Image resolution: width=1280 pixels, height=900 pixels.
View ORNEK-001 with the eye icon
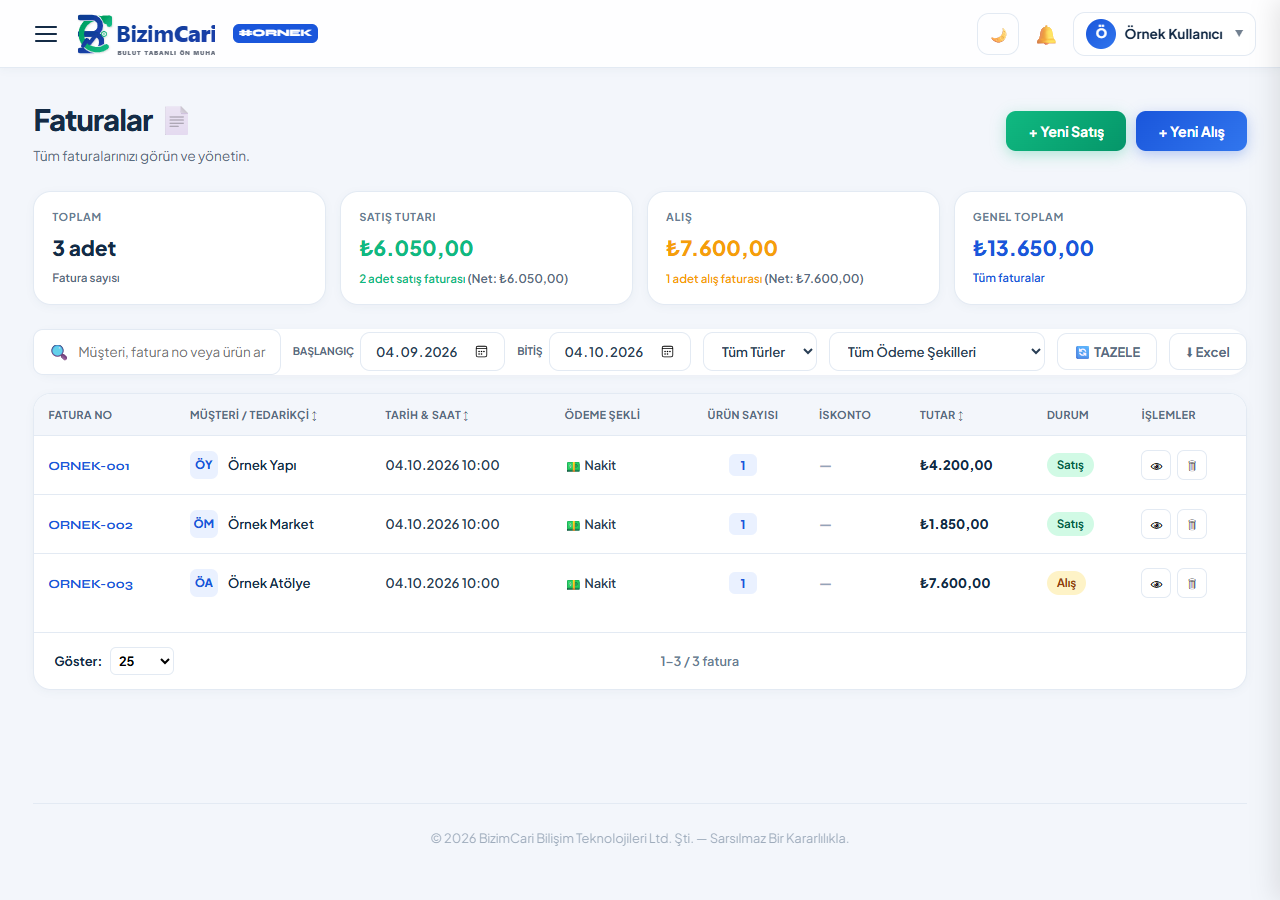point(1156,466)
